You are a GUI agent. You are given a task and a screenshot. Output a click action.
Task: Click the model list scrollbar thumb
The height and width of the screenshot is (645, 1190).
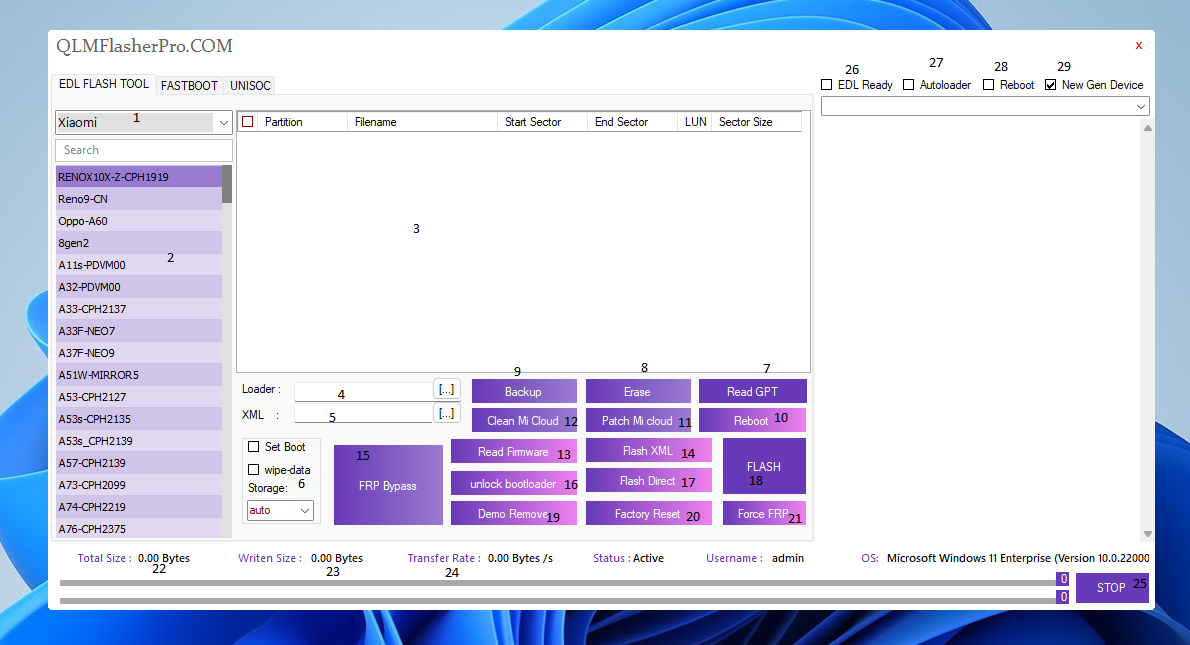(x=227, y=184)
